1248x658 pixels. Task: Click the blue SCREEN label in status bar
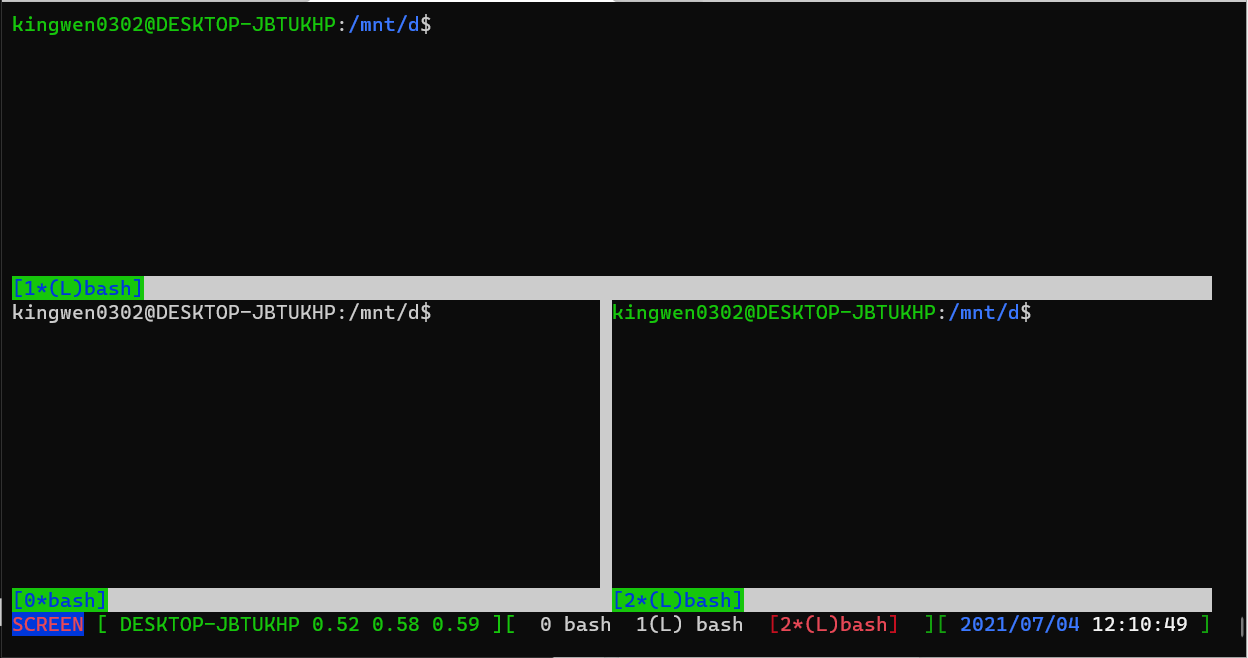(x=48, y=625)
